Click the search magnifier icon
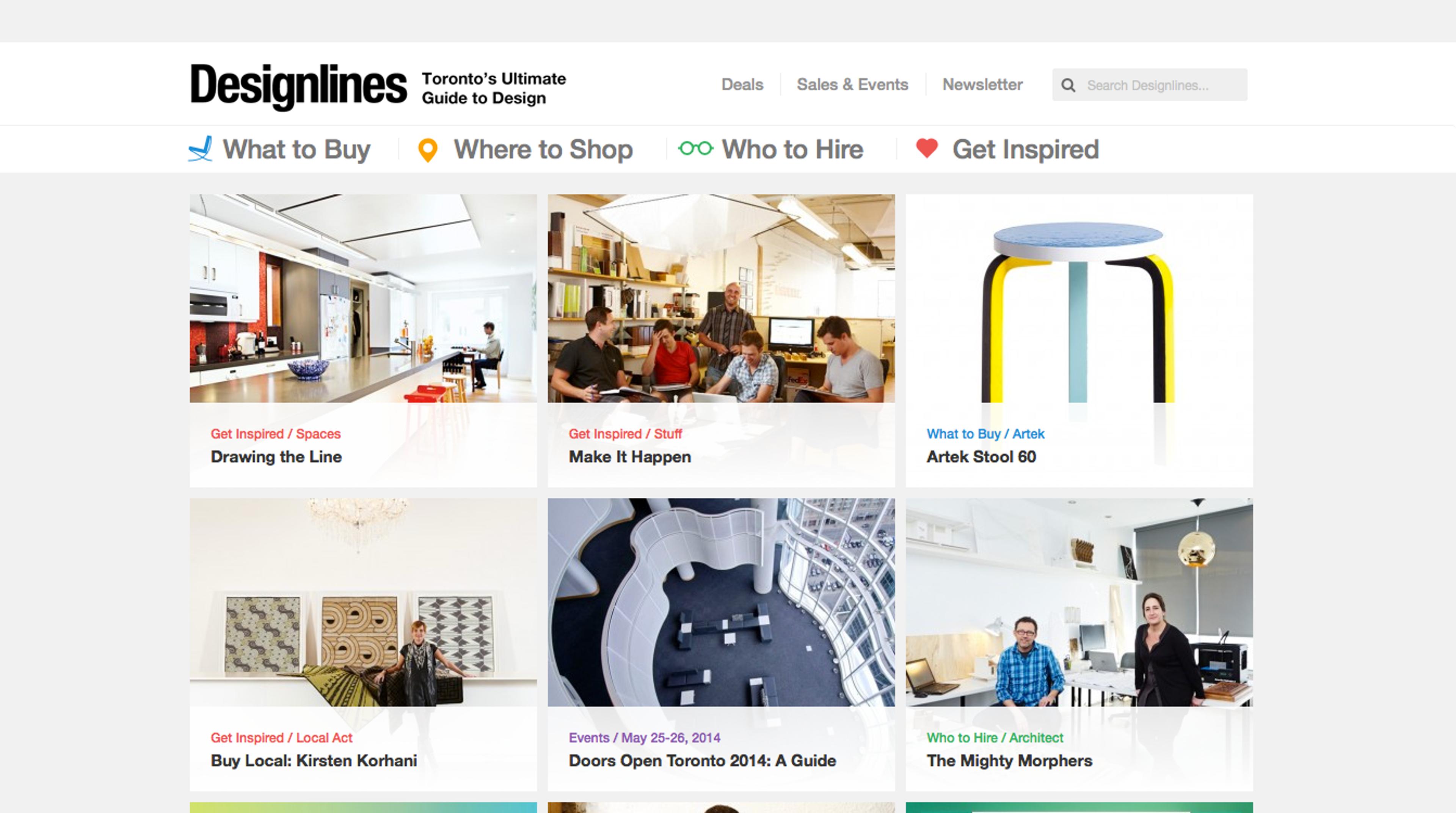1456x813 pixels. 1068,85
